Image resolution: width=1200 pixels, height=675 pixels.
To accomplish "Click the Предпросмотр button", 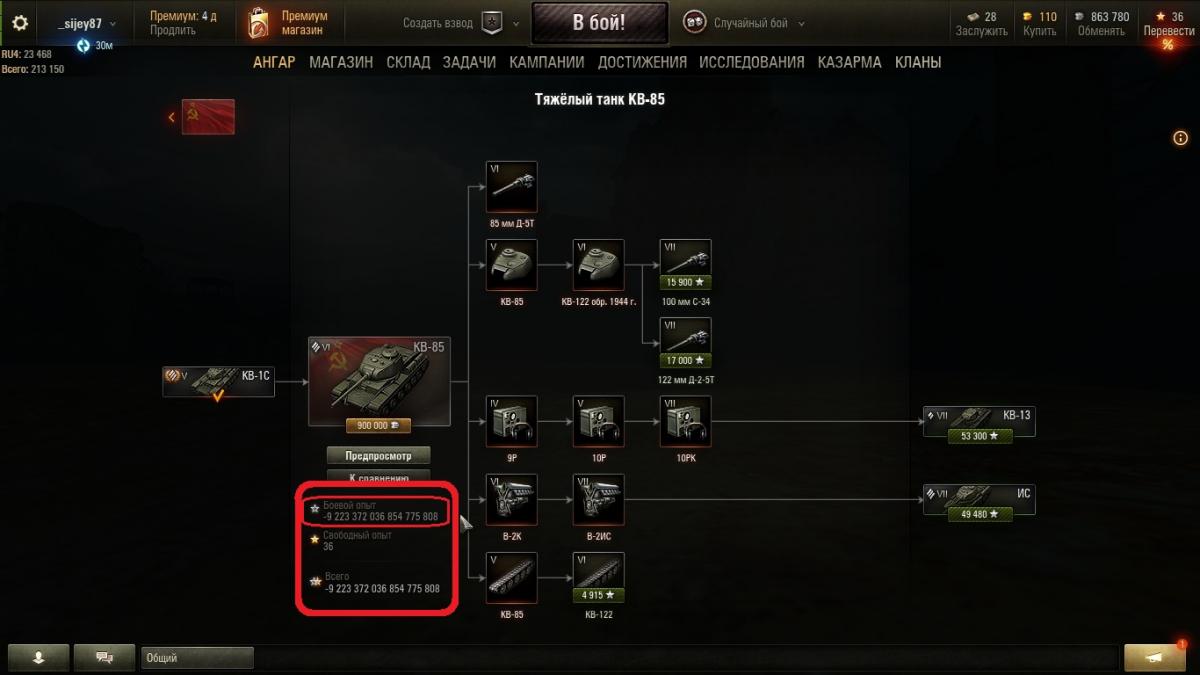I will [379, 455].
